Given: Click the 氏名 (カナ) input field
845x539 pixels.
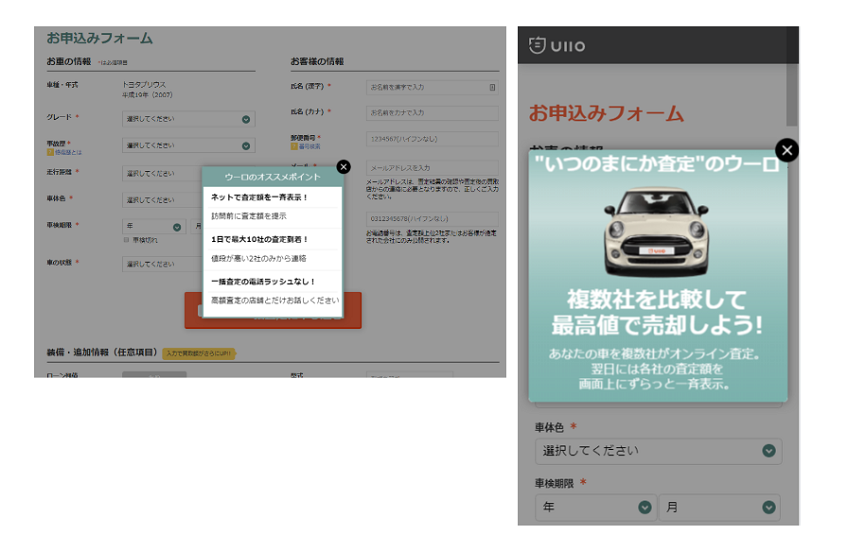Looking at the screenshot, I should coord(432,113).
